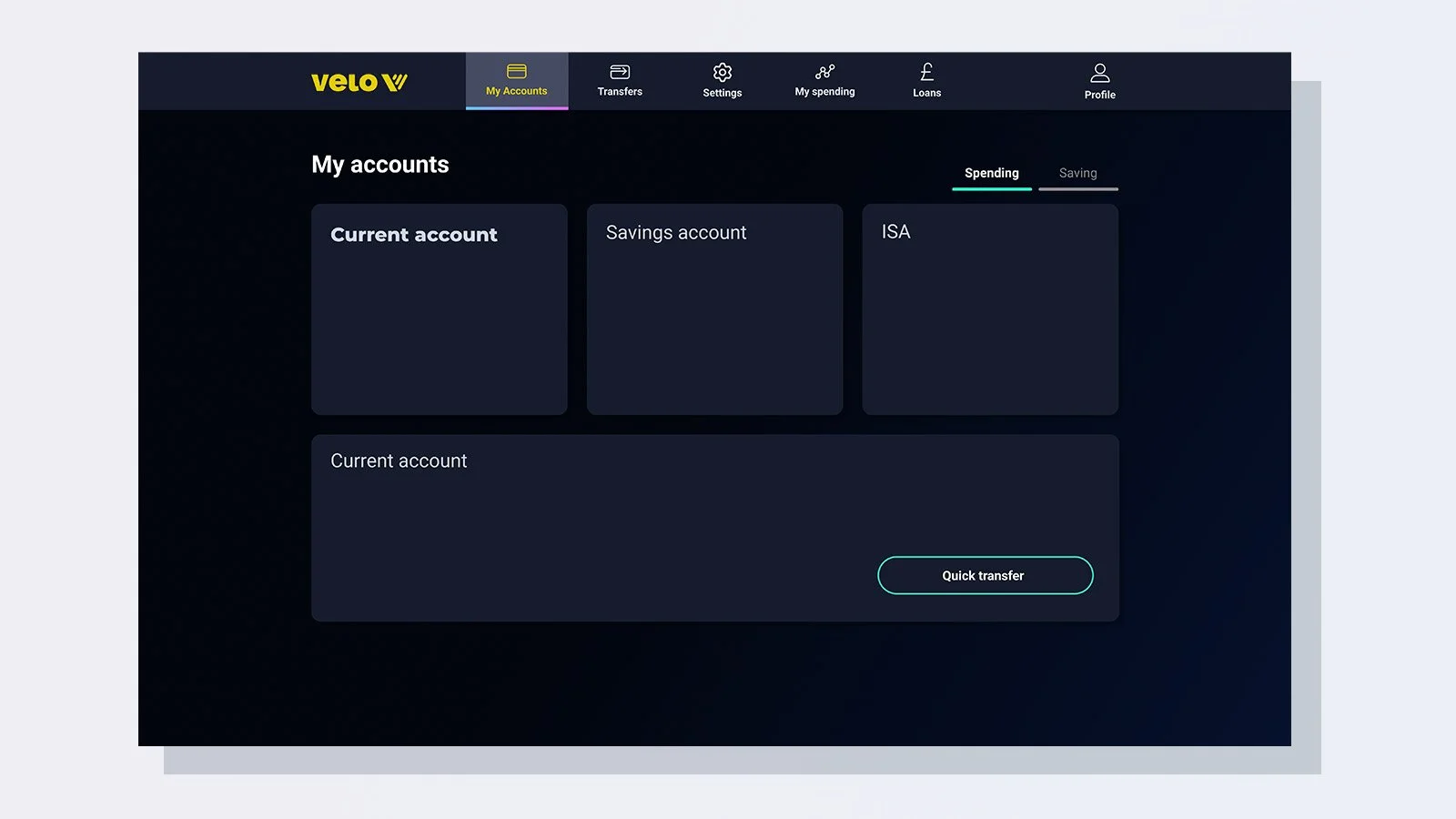
Task: Switch to the Spending tab
Action: 992,174
